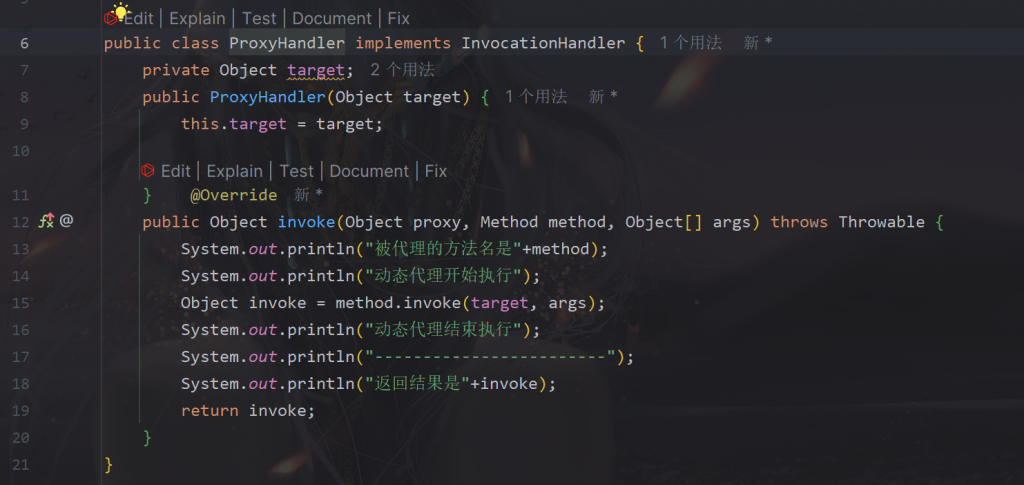
Task: Open '1 个用法' usages hint on the class line
Action: click(x=691, y=43)
